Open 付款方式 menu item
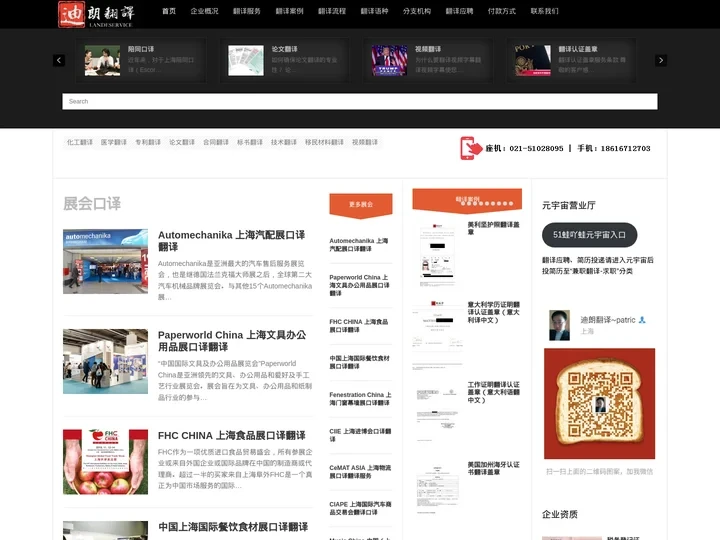720x540 pixels. point(502,11)
